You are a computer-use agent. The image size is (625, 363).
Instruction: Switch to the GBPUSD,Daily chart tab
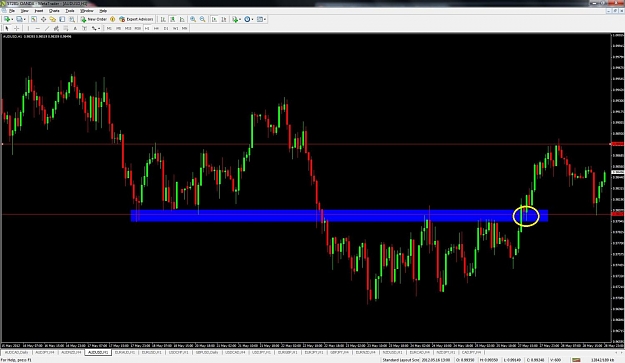[207, 353]
